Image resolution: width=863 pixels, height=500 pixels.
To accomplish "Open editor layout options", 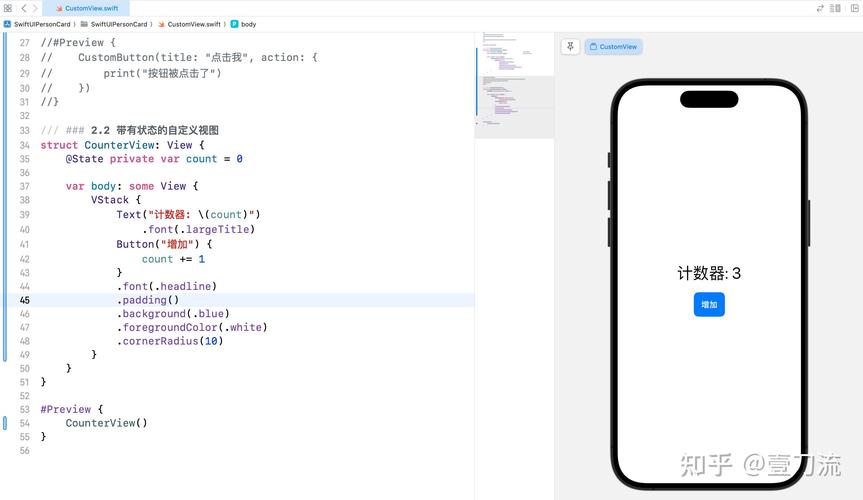I will click(x=835, y=8).
